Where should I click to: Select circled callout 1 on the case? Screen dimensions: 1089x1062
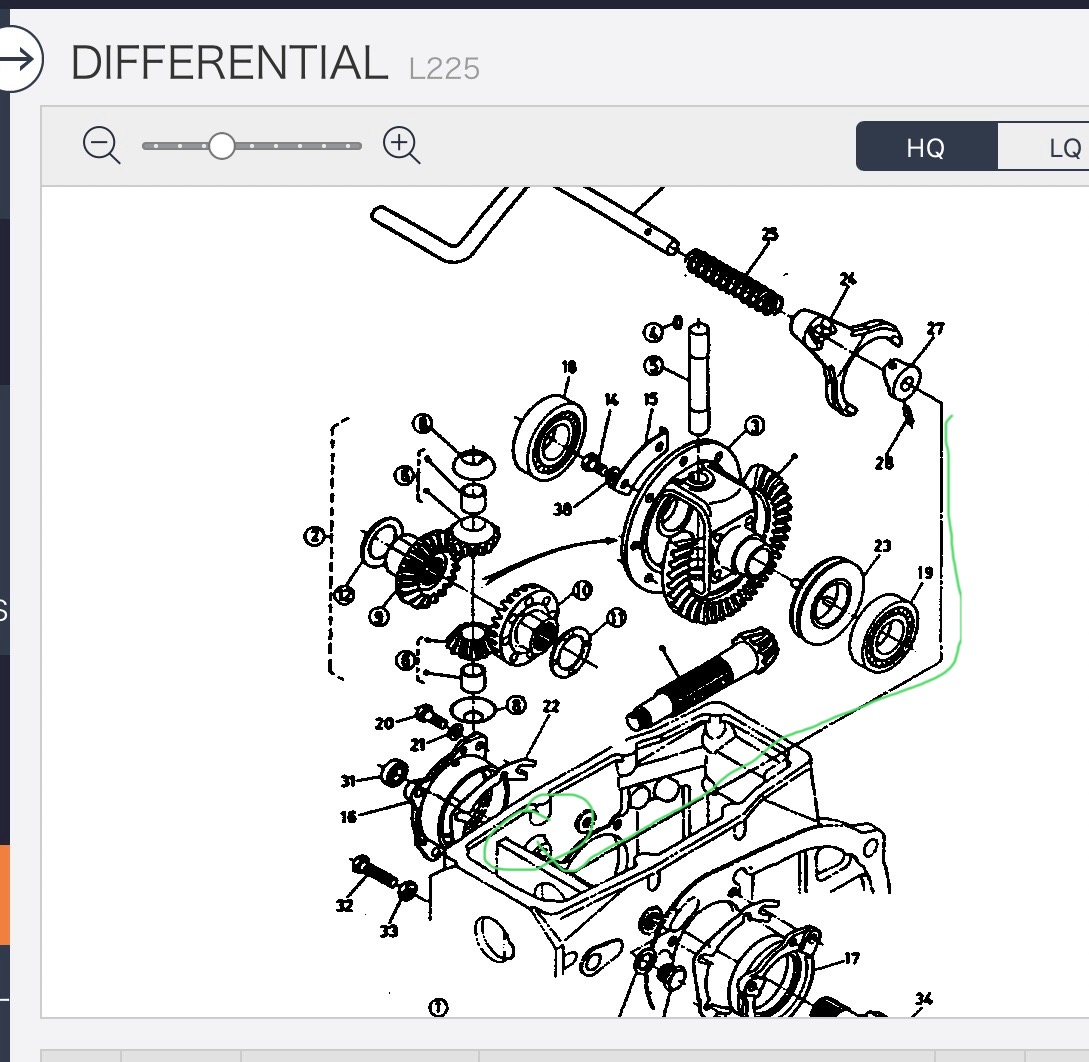pyautogui.click(x=438, y=1006)
